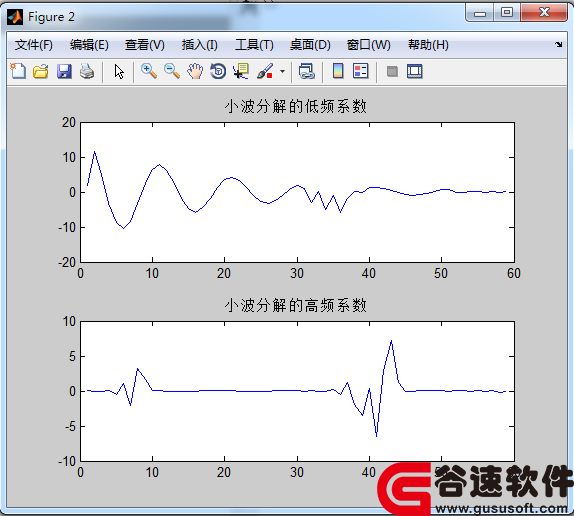Screen dimensions: 574x516
Task: Toggle the Pan hand tool
Action: (x=195, y=71)
